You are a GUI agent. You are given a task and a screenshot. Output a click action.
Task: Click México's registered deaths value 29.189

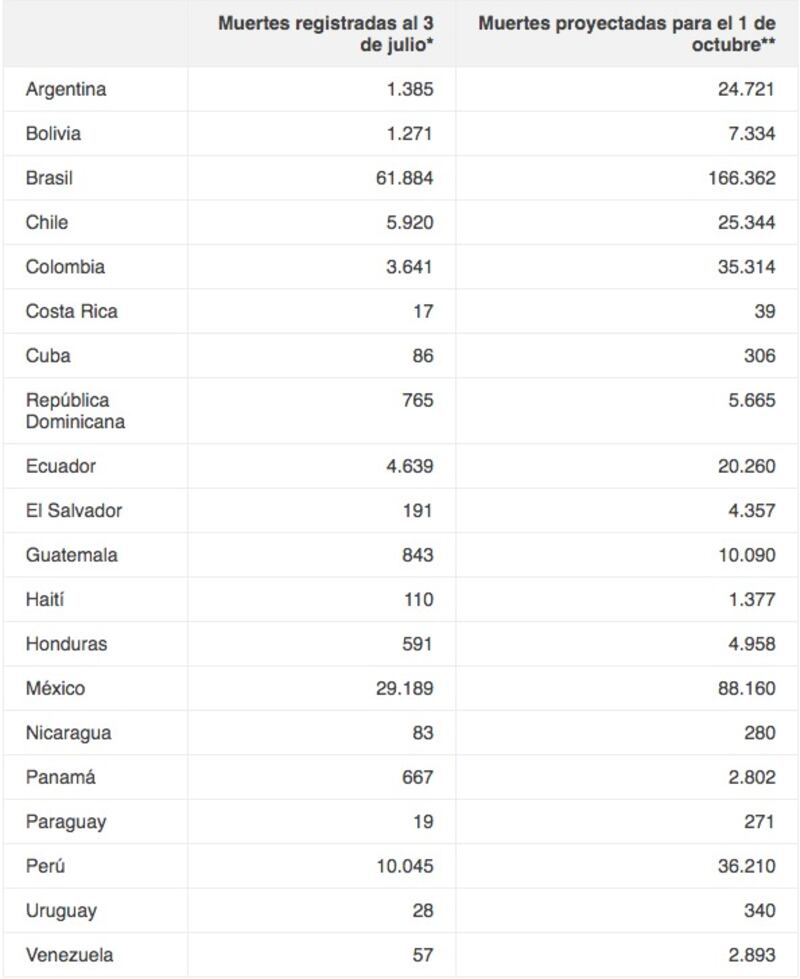point(404,688)
